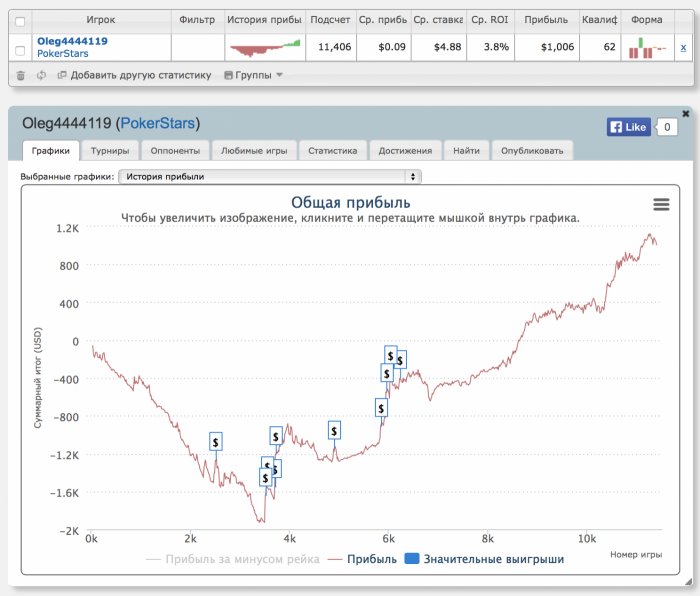Viewport: 700px width, 596px height.
Task: Open the 'Любимые игры' tab
Action: pyautogui.click(x=254, y=151)
